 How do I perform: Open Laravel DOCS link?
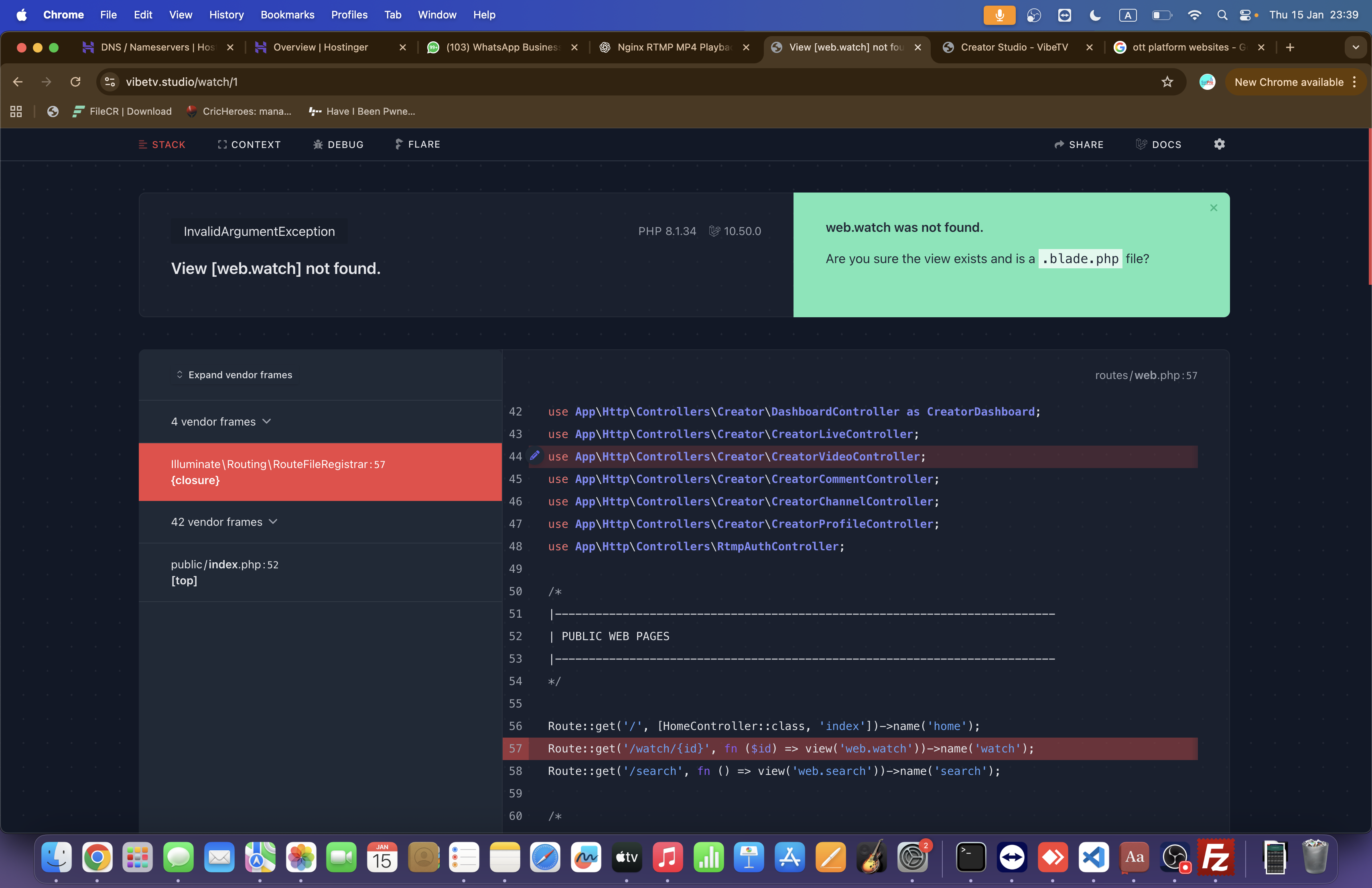tap(1158, 145)
